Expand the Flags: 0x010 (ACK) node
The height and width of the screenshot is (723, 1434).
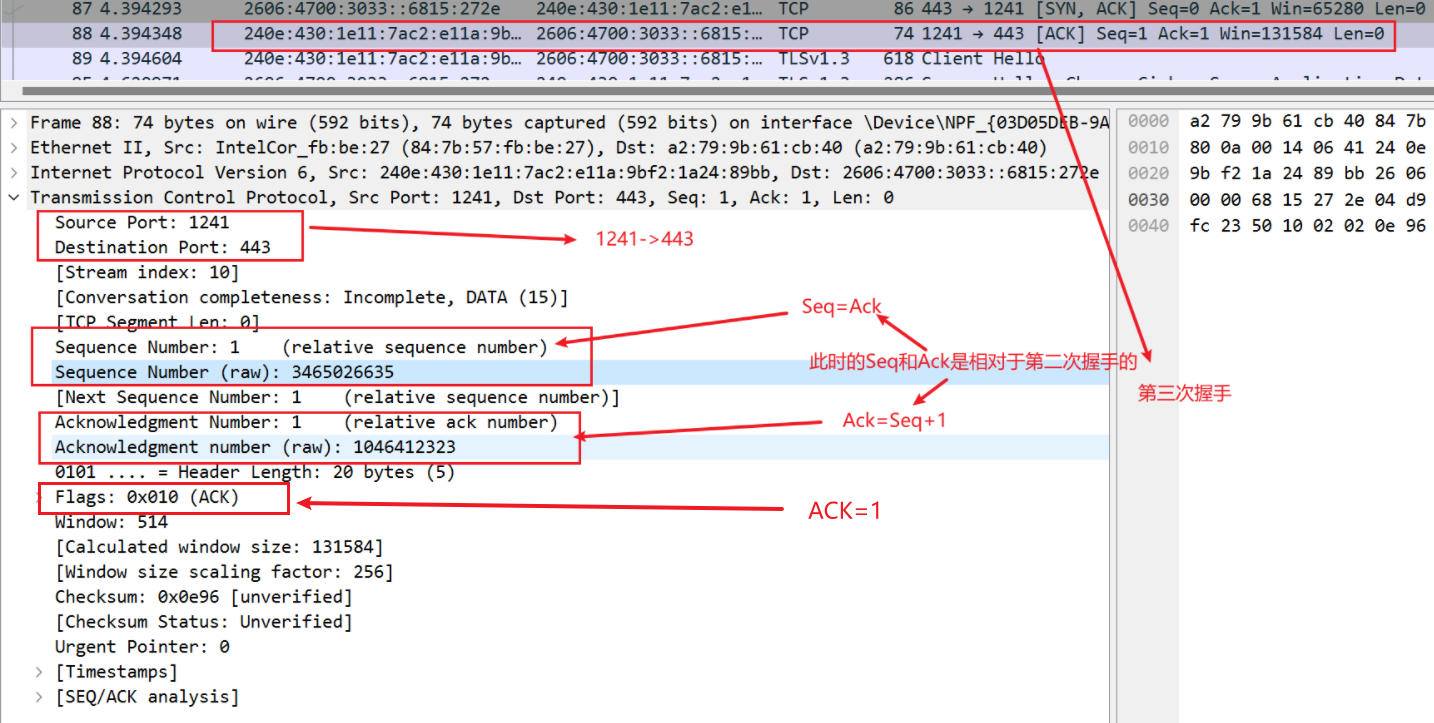click(x=40, y=497)
